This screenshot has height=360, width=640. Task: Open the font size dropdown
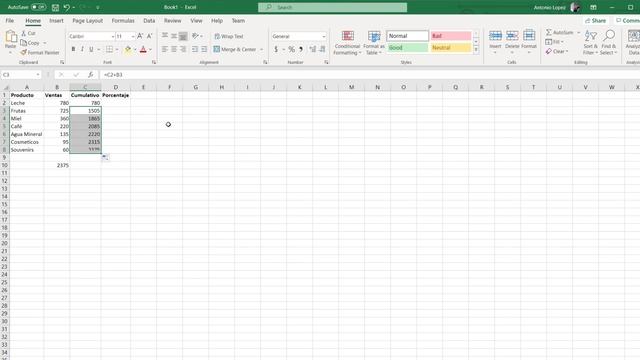(x=133, y=36)
